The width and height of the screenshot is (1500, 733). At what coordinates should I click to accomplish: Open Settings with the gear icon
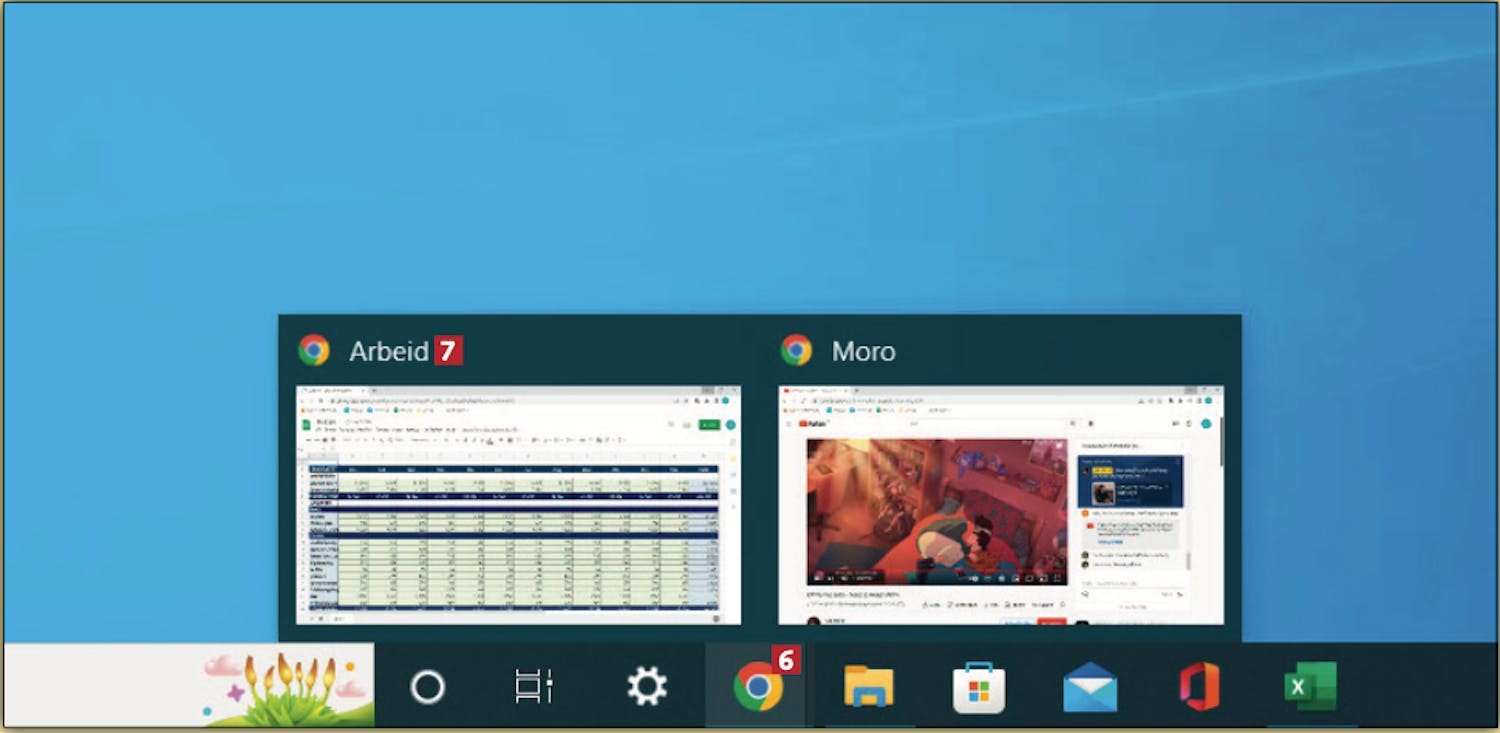pyautogui.click(x=646, y=687)
